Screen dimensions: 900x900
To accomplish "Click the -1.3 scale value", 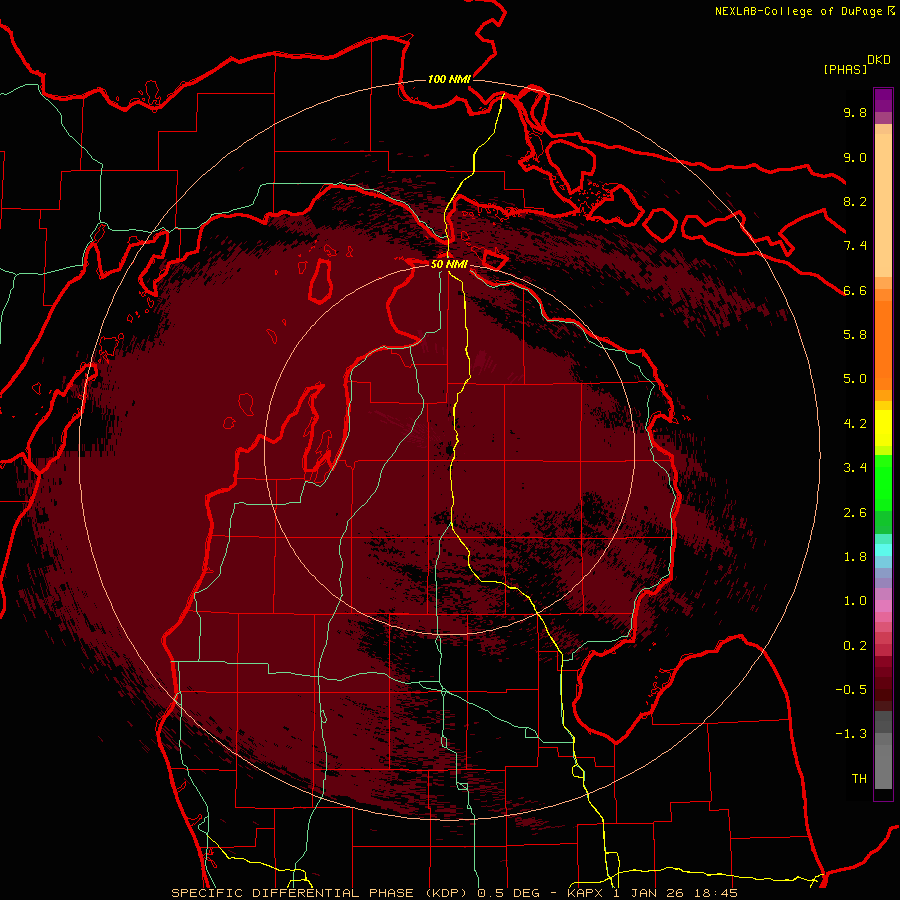I will [x=851, y=734].
